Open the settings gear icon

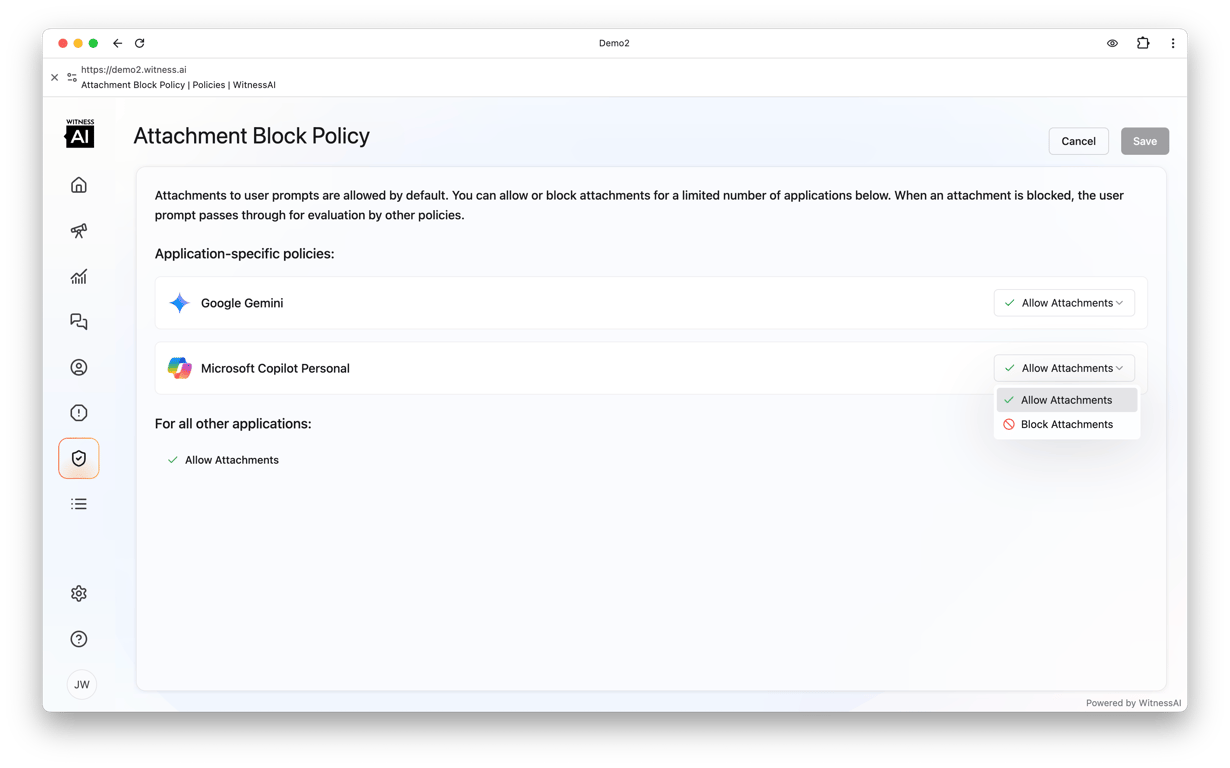click(79, 594)
